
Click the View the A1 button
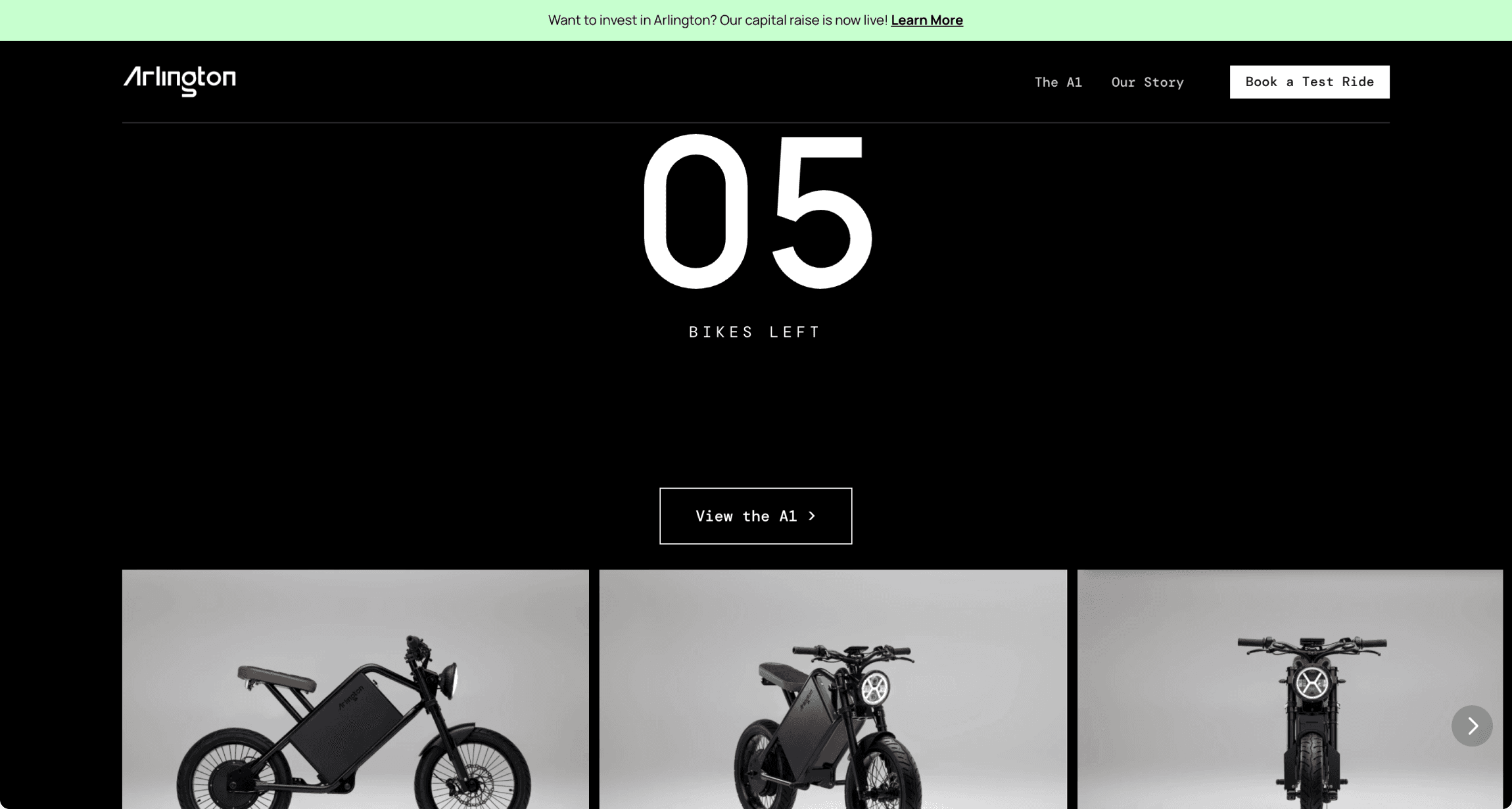pyautogui.click(x=755, y=516)
